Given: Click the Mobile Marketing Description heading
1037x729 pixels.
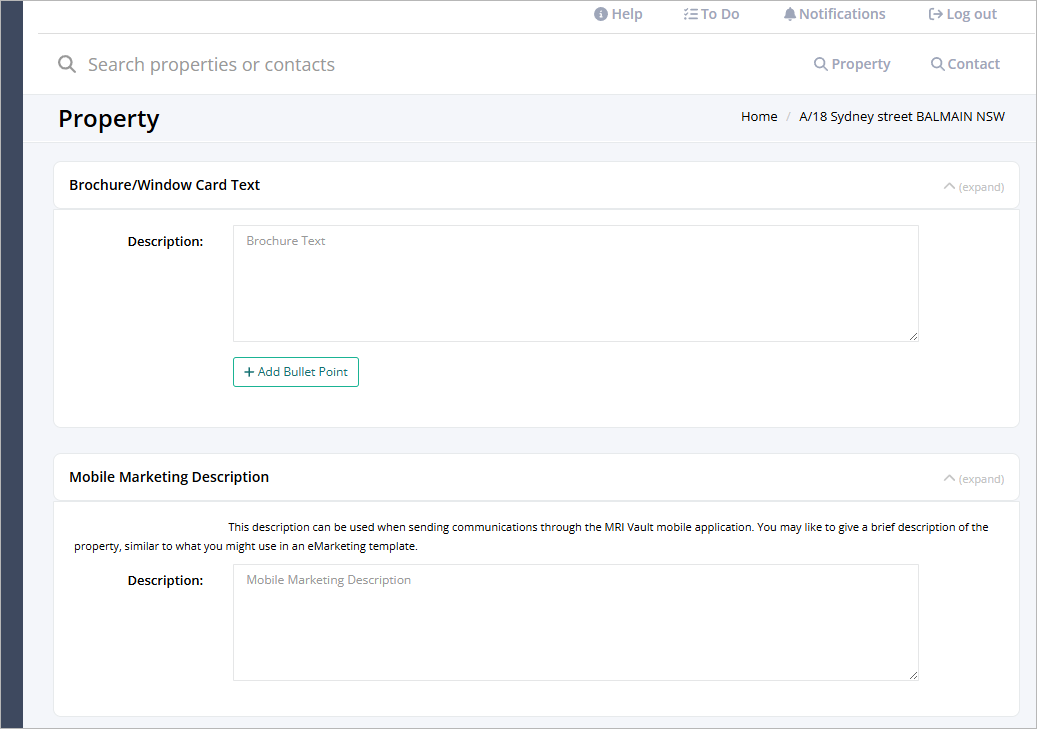Looking at the screenshot, I should 169,477.
